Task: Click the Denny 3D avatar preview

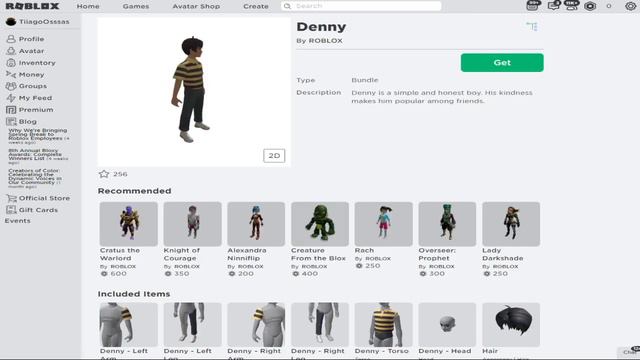Action: point(194,92)
